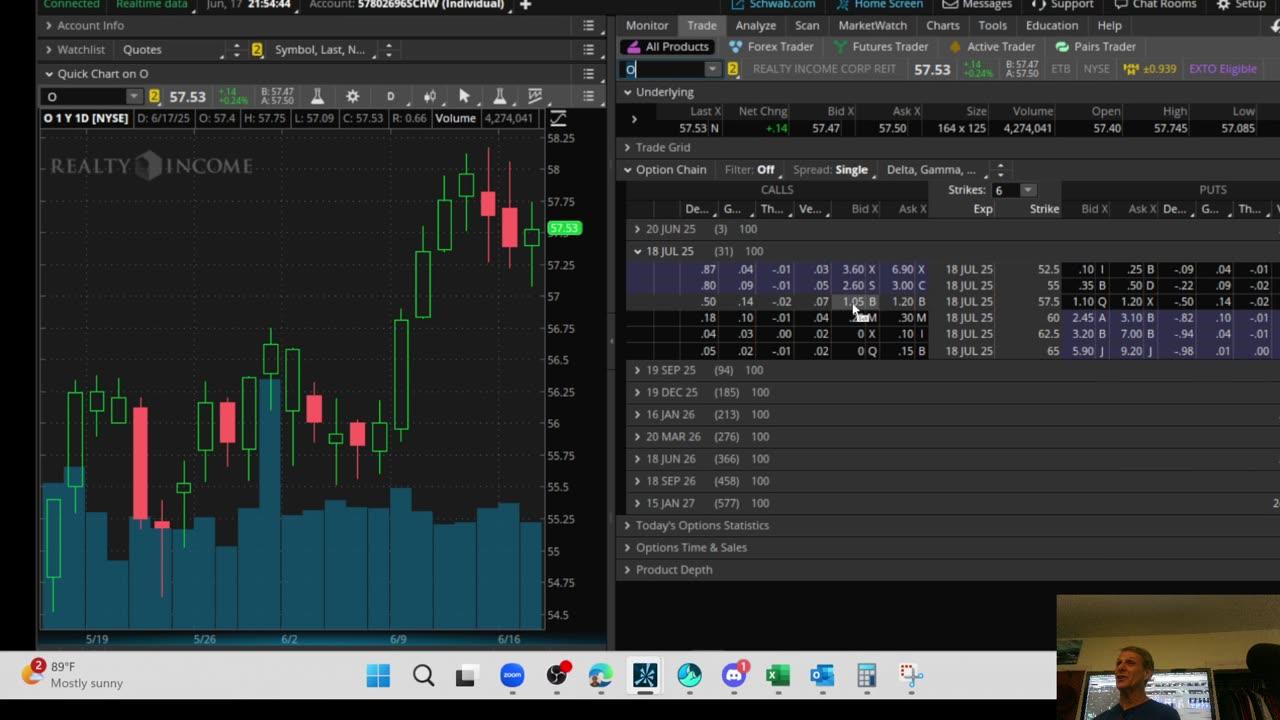Open the Delta, Gamma layout dropdown

click(x=935, y=170)
